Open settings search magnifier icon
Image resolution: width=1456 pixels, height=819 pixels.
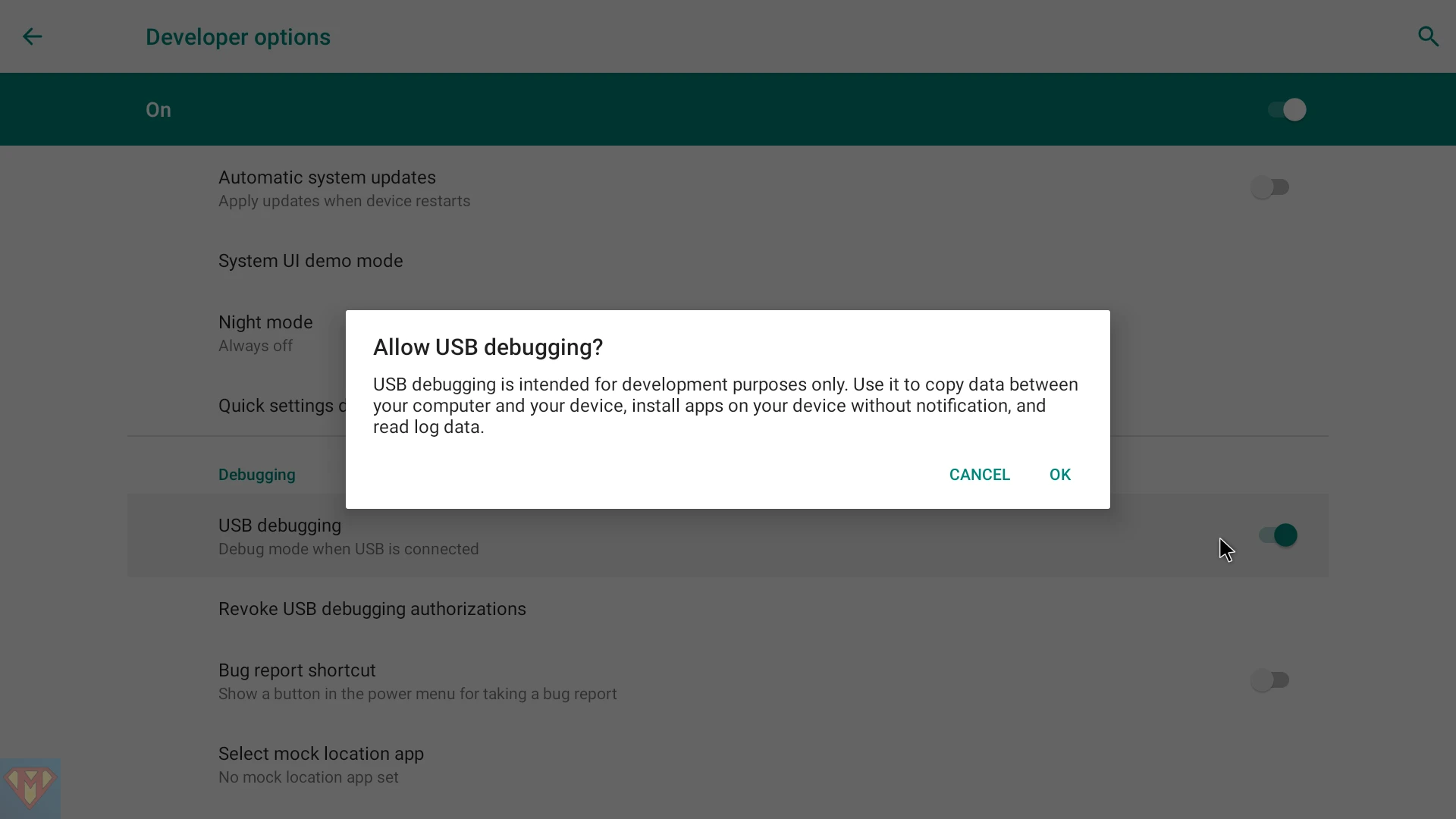coord(1428,36)
